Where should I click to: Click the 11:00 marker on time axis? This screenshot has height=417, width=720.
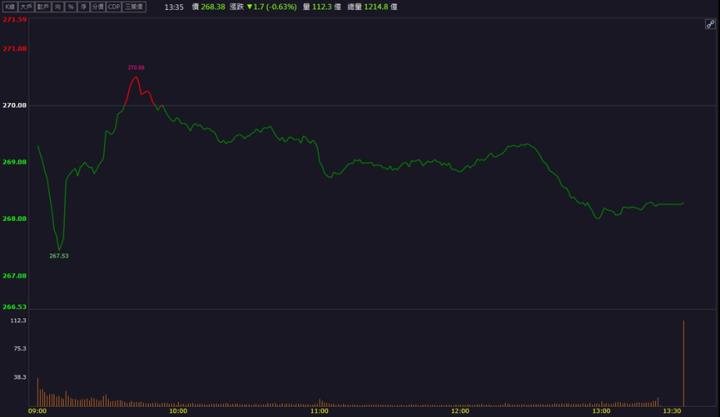tap(319, 411)
